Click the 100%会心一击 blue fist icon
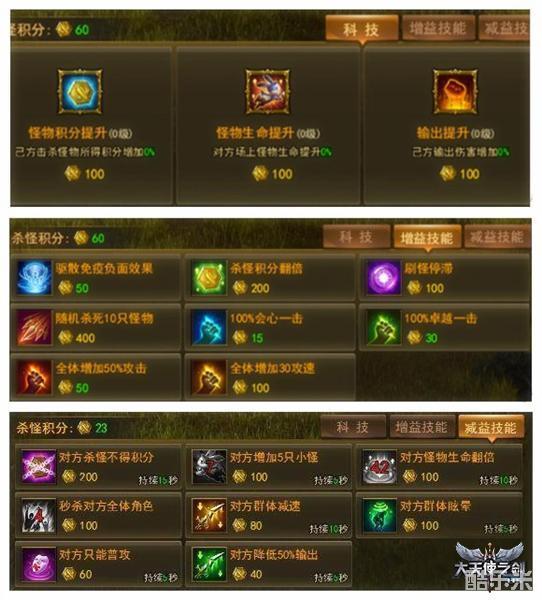Screen dimensions: 542x600 point(209,328)
